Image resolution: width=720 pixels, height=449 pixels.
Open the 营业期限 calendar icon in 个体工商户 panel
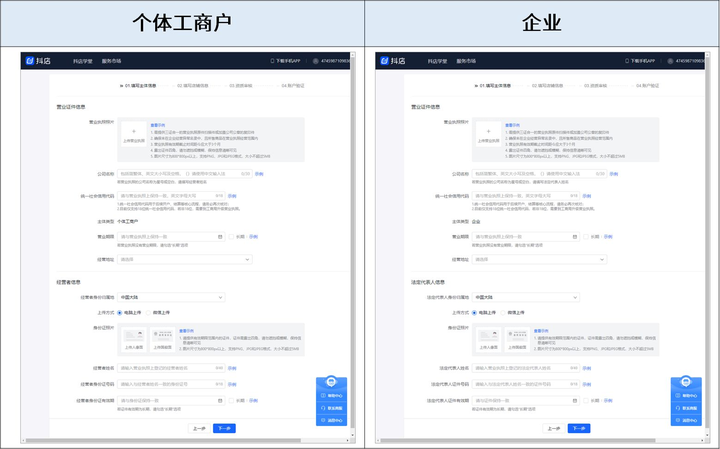click(x=220, y=237)
